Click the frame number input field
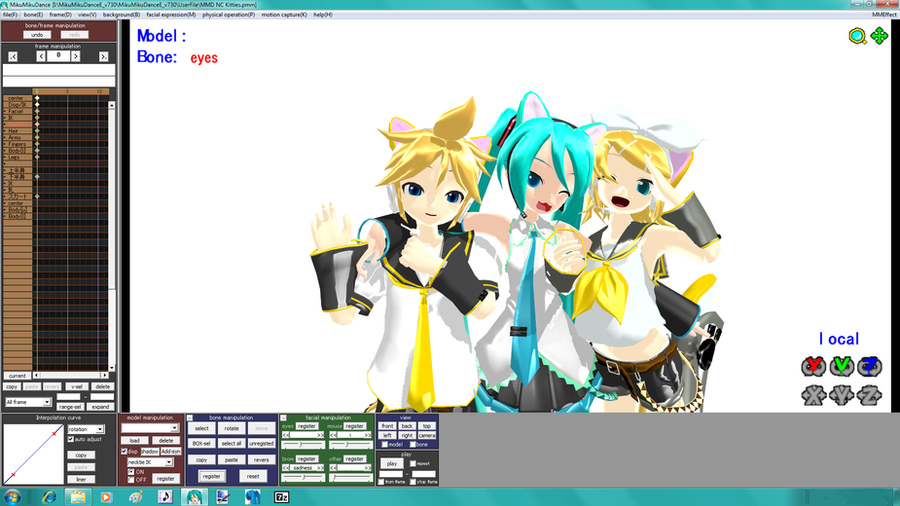The image size is (900, 506). pyautogui.click(x=58, y=56)
